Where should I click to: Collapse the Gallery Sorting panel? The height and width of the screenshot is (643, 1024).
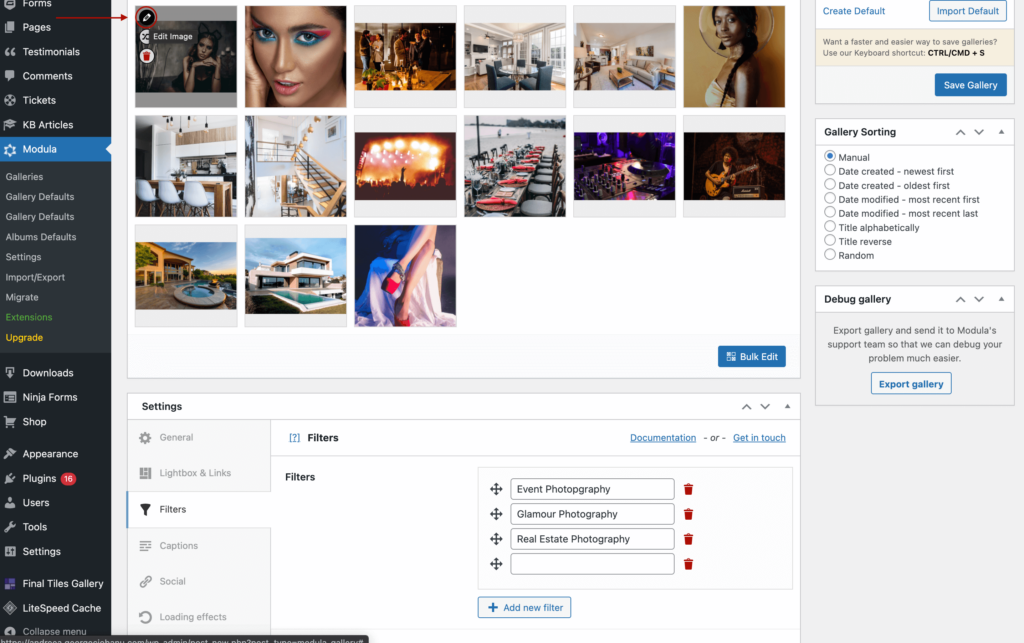(x=1001, y=131)
